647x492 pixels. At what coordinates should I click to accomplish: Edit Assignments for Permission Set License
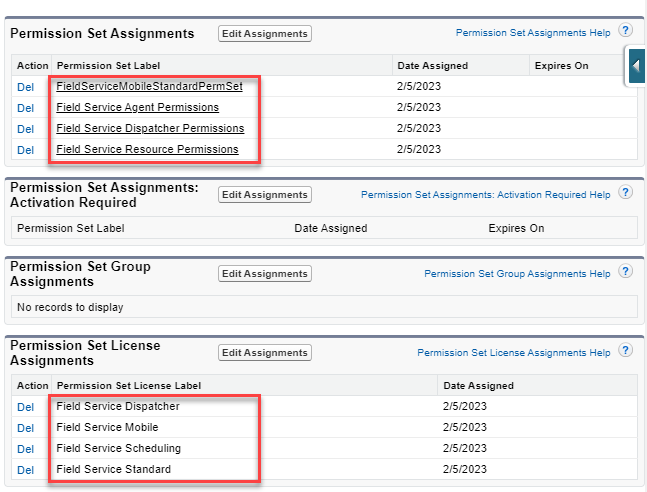[x=265, y=352]
